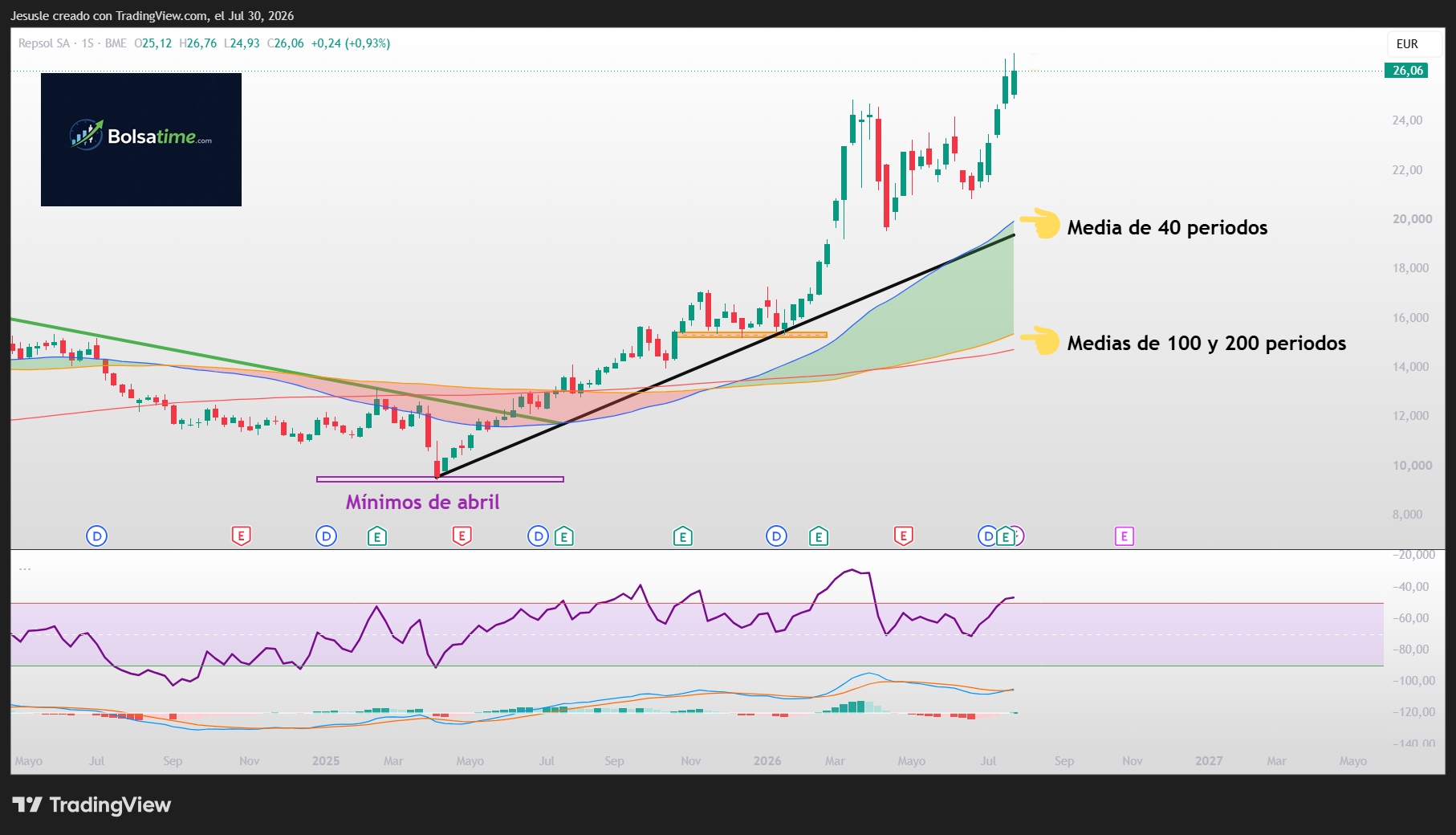This screenshot has height=835, width=1456.
Task: Click the pink future earnings marker before Nov 2026
Action: click(1125, 536)
